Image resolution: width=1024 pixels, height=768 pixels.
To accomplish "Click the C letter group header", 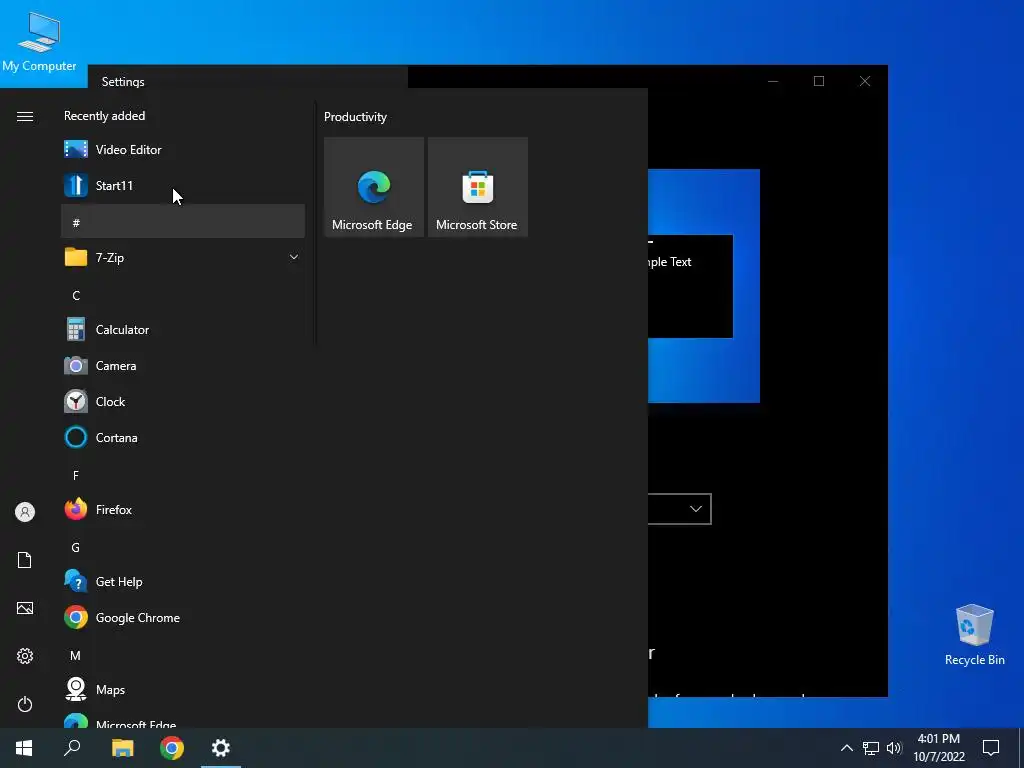I will [x=183, y=294].
